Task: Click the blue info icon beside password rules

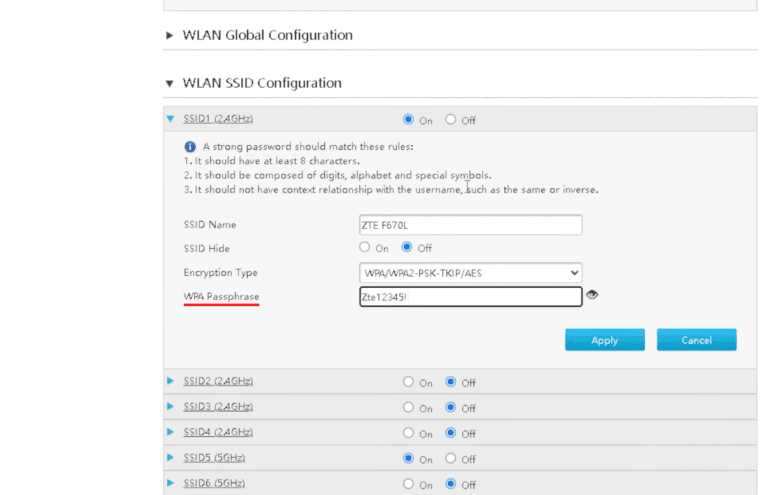Action: [190, 146]
